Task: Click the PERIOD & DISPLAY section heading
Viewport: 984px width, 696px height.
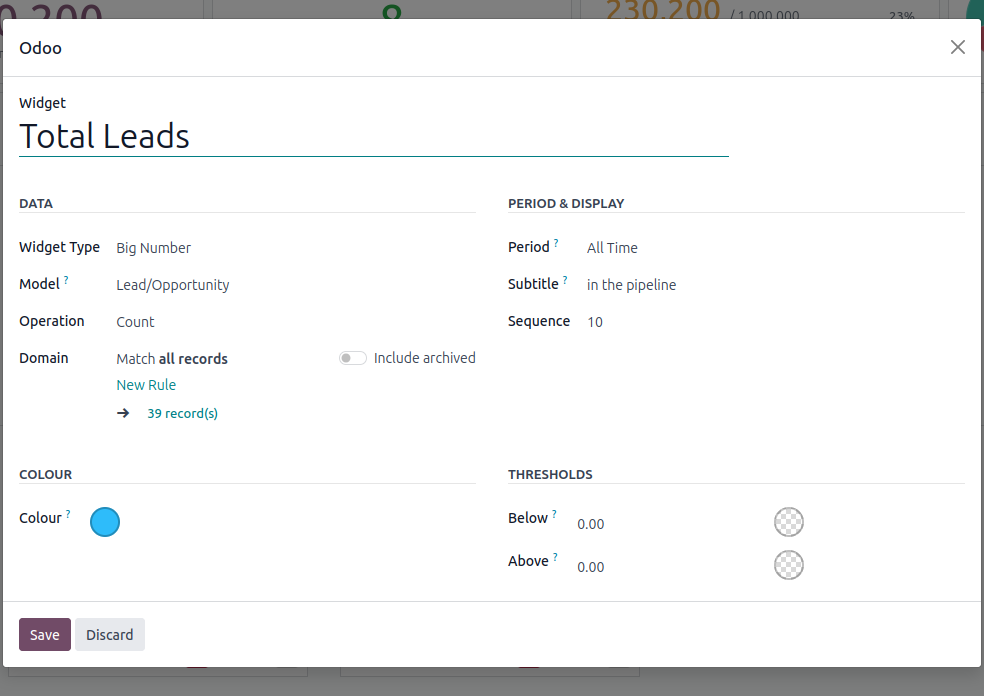Action: 565,203
